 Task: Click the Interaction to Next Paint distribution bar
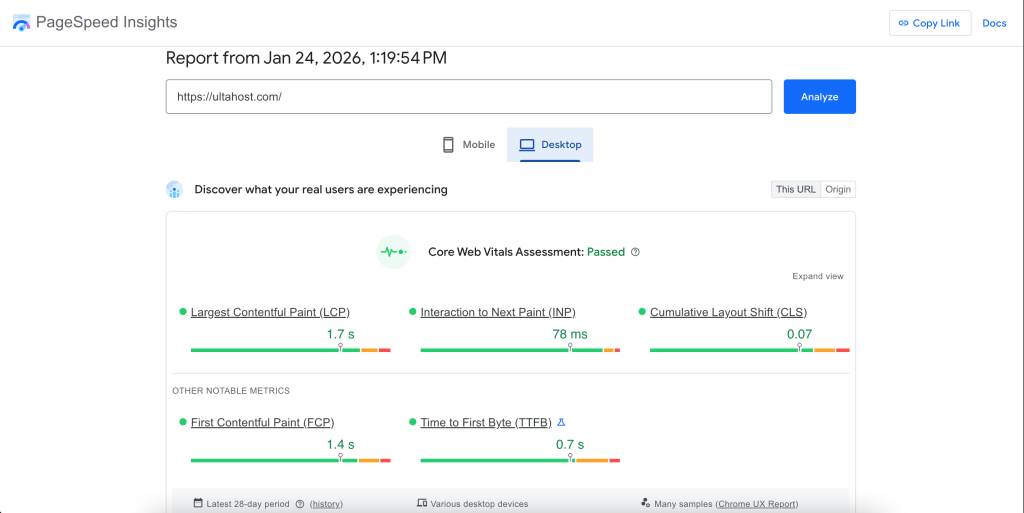520,350
